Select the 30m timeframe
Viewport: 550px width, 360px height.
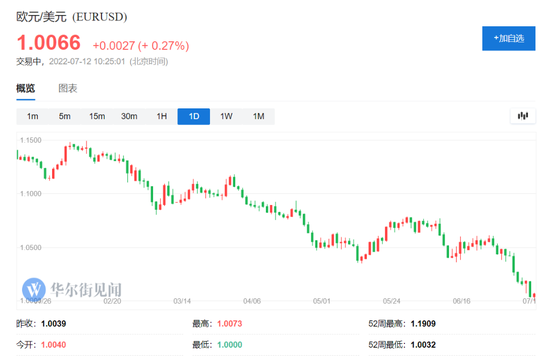click(x=129, y=116)
